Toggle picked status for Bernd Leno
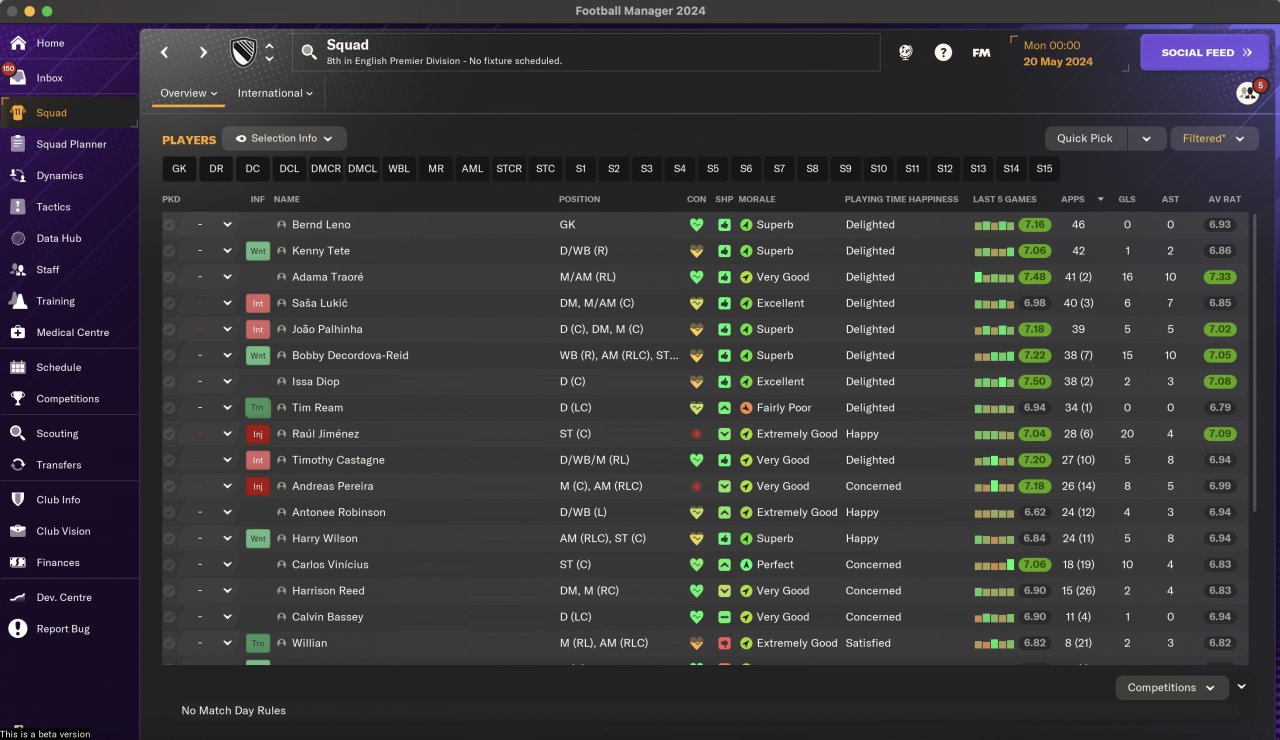The width and height of the screenshot is (1280, 740). (x=169, y=225)
